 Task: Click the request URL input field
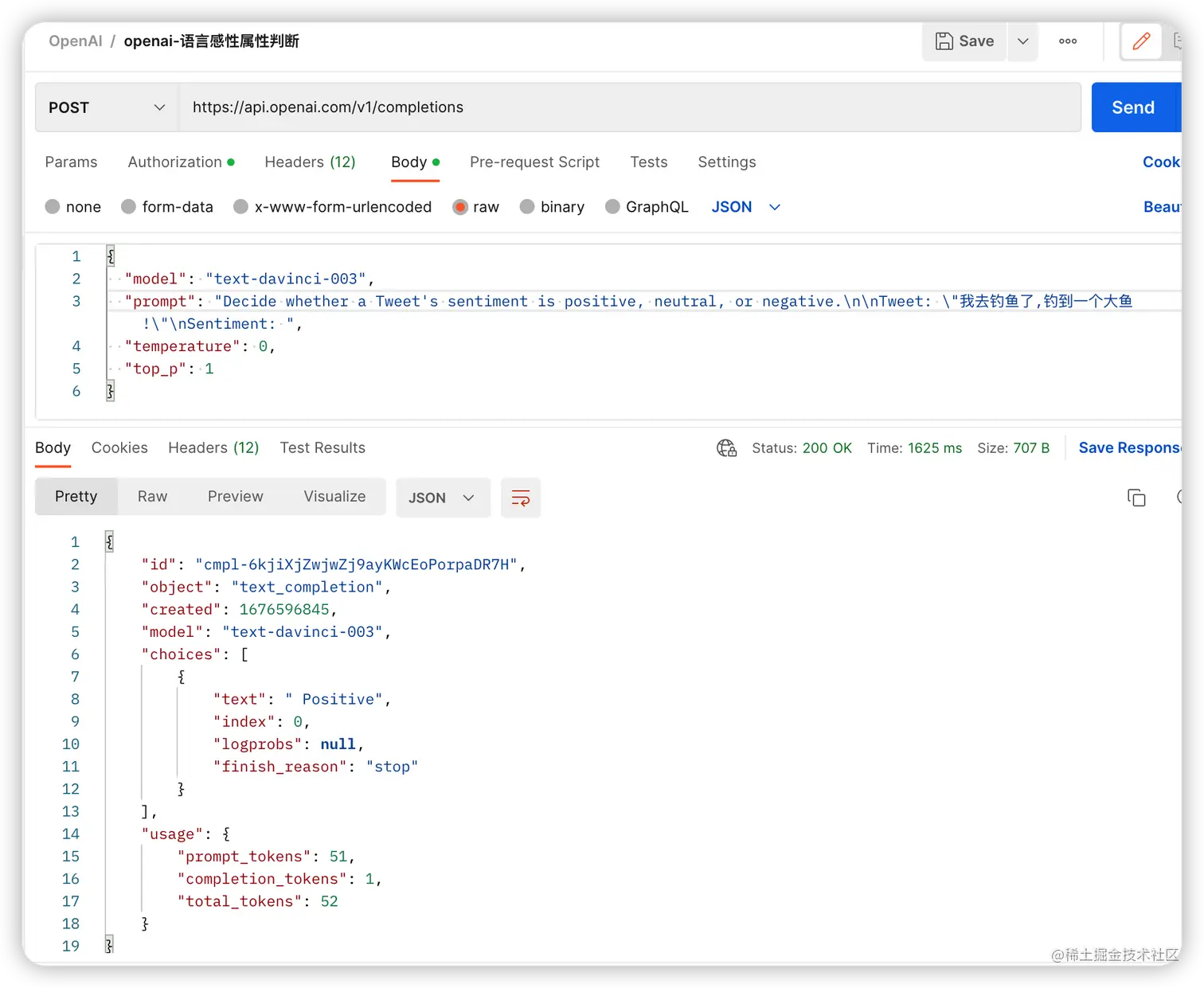(629, 107)
